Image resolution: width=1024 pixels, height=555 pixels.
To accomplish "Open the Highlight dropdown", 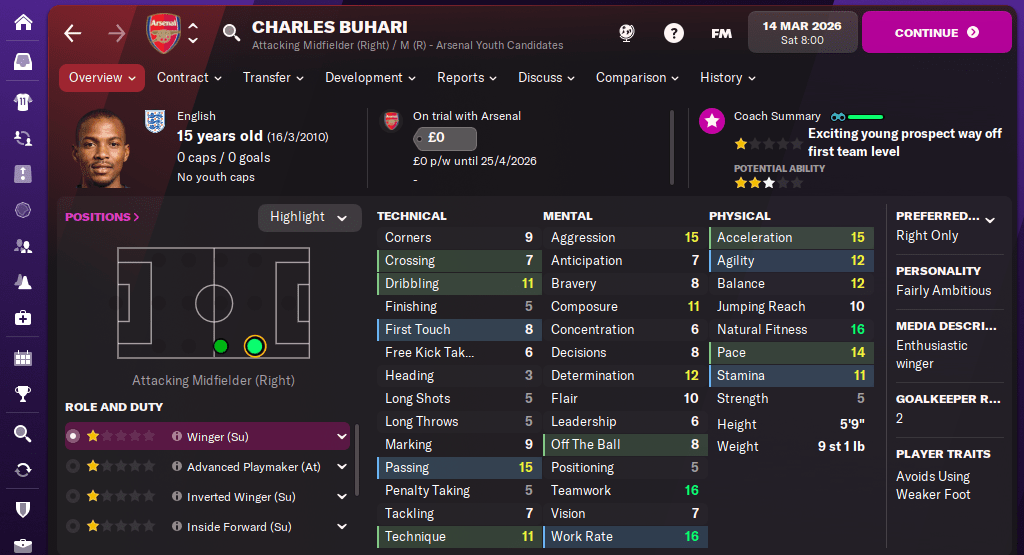I will click(309, 217).
